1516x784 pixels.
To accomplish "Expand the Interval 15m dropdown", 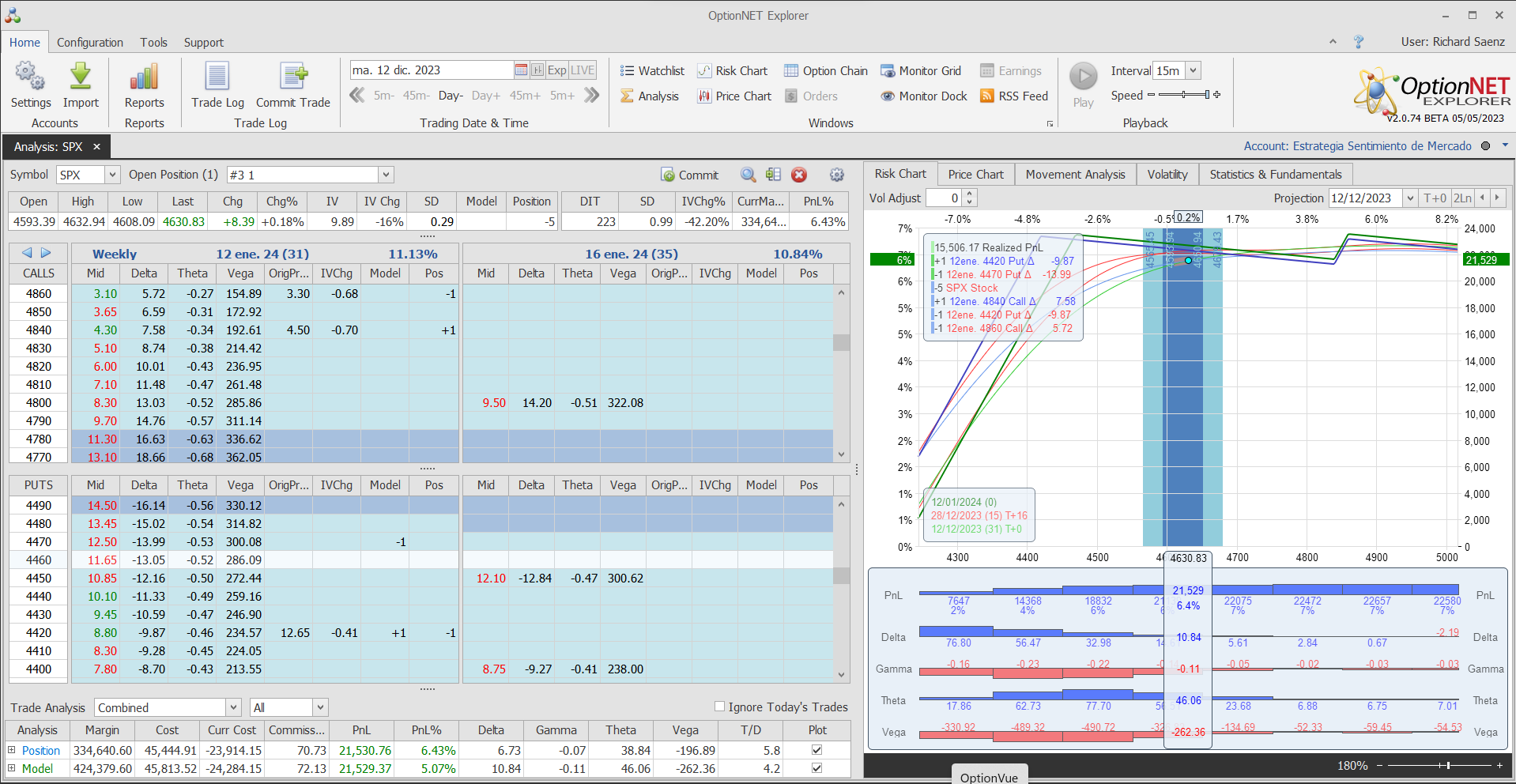I will (x=1193, y=70).
